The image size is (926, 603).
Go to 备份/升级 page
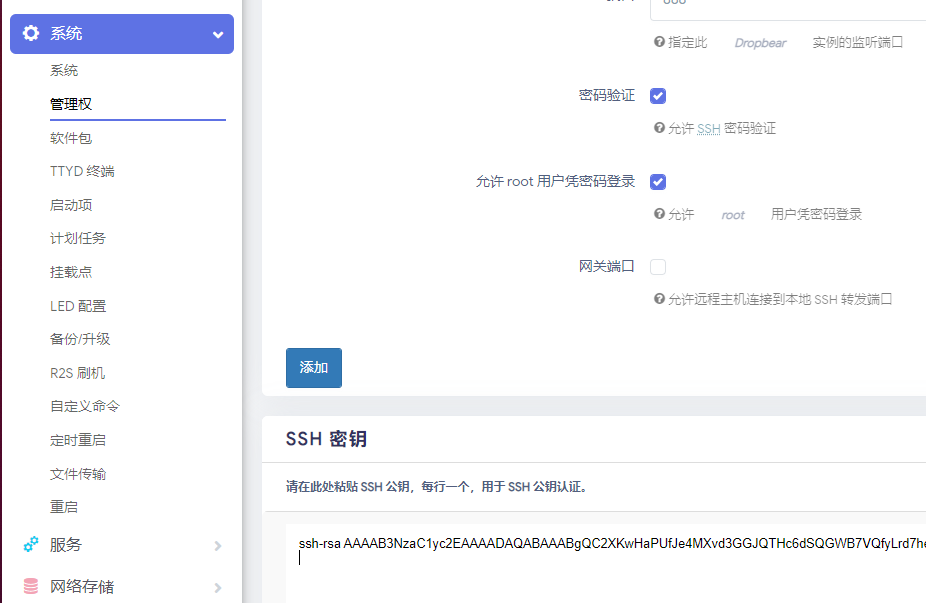pyautogui.click(x=80, y=339)
